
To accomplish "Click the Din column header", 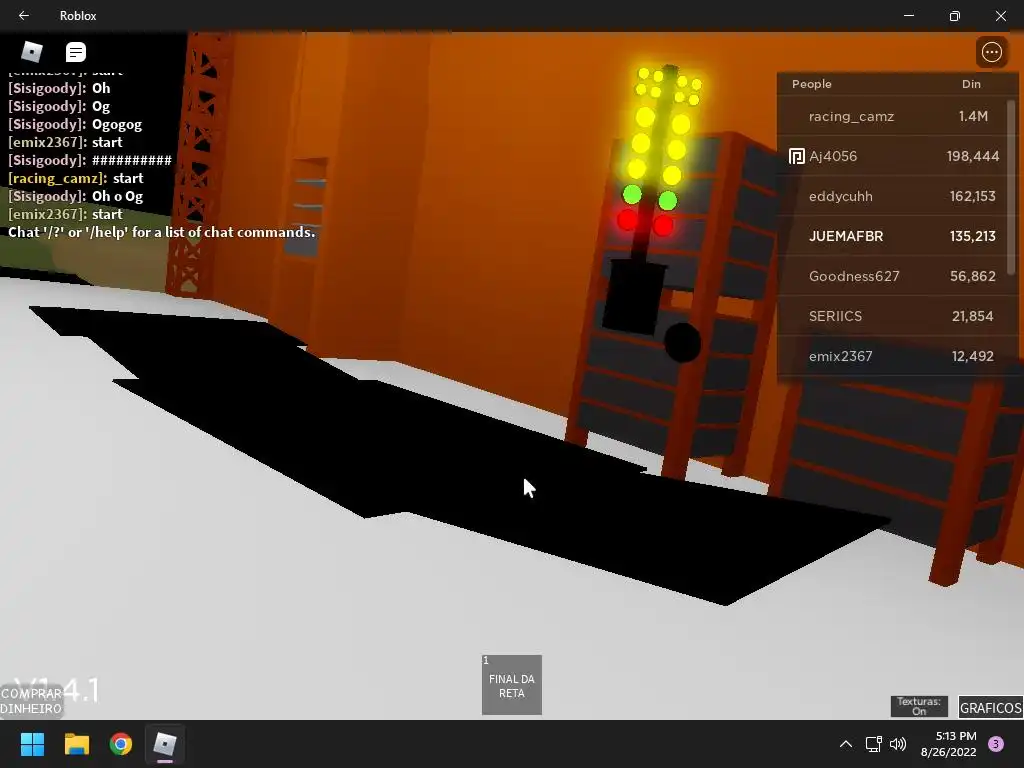I will 971,84.
